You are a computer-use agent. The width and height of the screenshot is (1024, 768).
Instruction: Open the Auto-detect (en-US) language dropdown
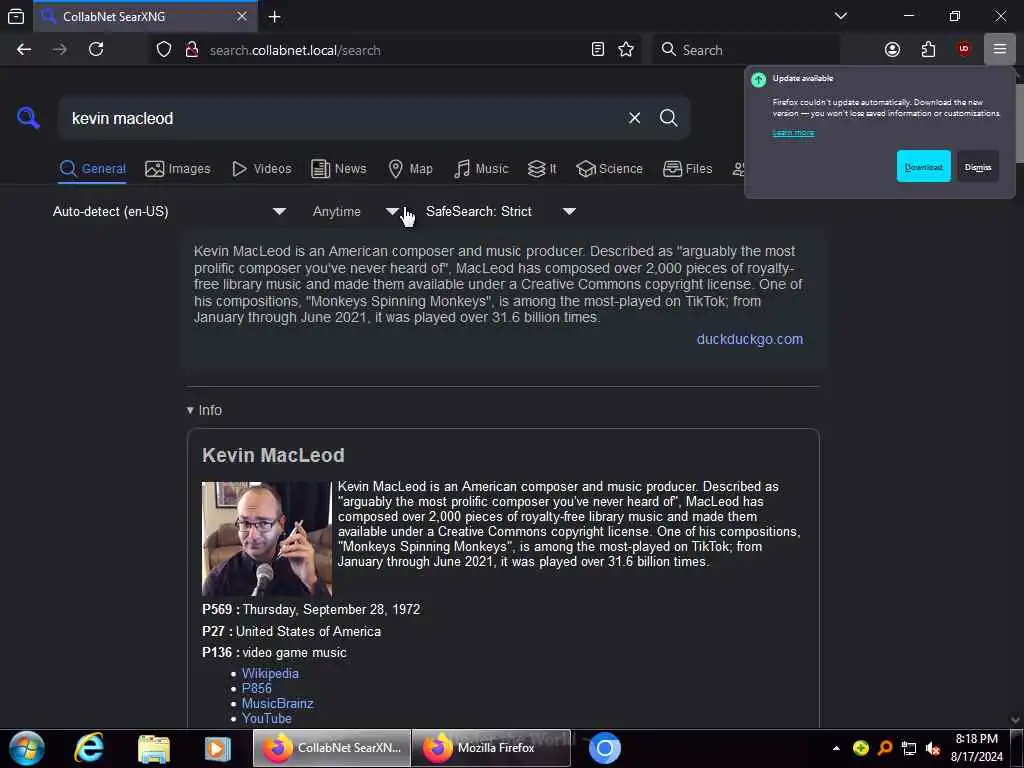click(170, 212)
